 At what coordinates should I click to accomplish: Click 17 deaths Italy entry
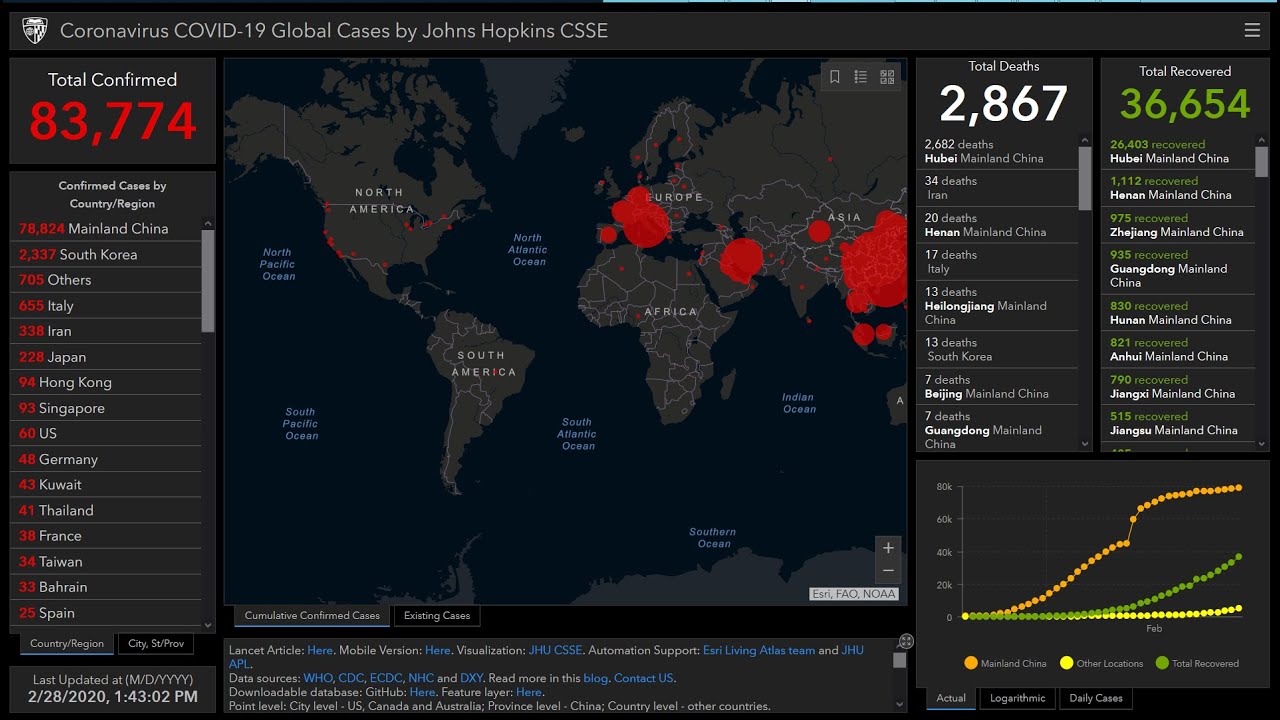tap(997, 262)
